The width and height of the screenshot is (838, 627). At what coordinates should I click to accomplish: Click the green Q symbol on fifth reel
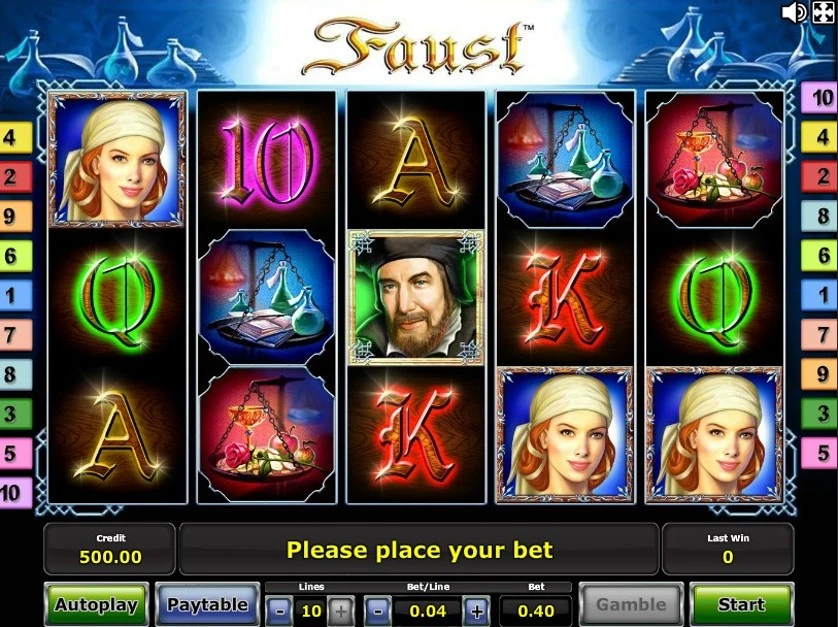click(715, 297)
